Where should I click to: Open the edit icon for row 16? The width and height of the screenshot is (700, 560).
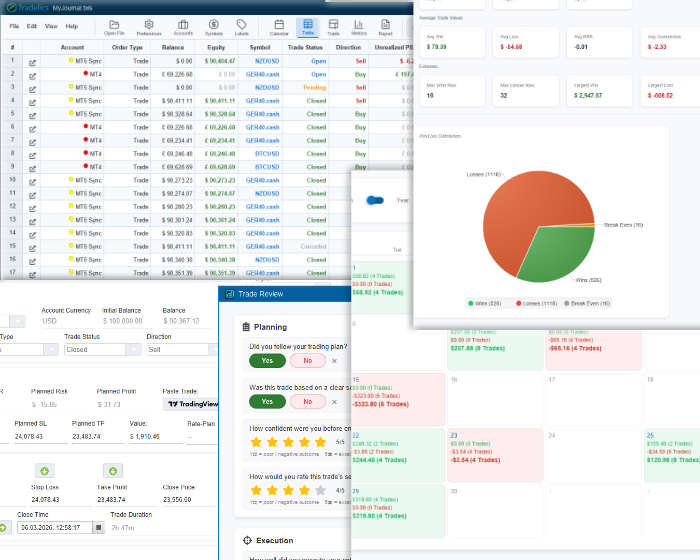pyautogui.click(x=32, y=262)
